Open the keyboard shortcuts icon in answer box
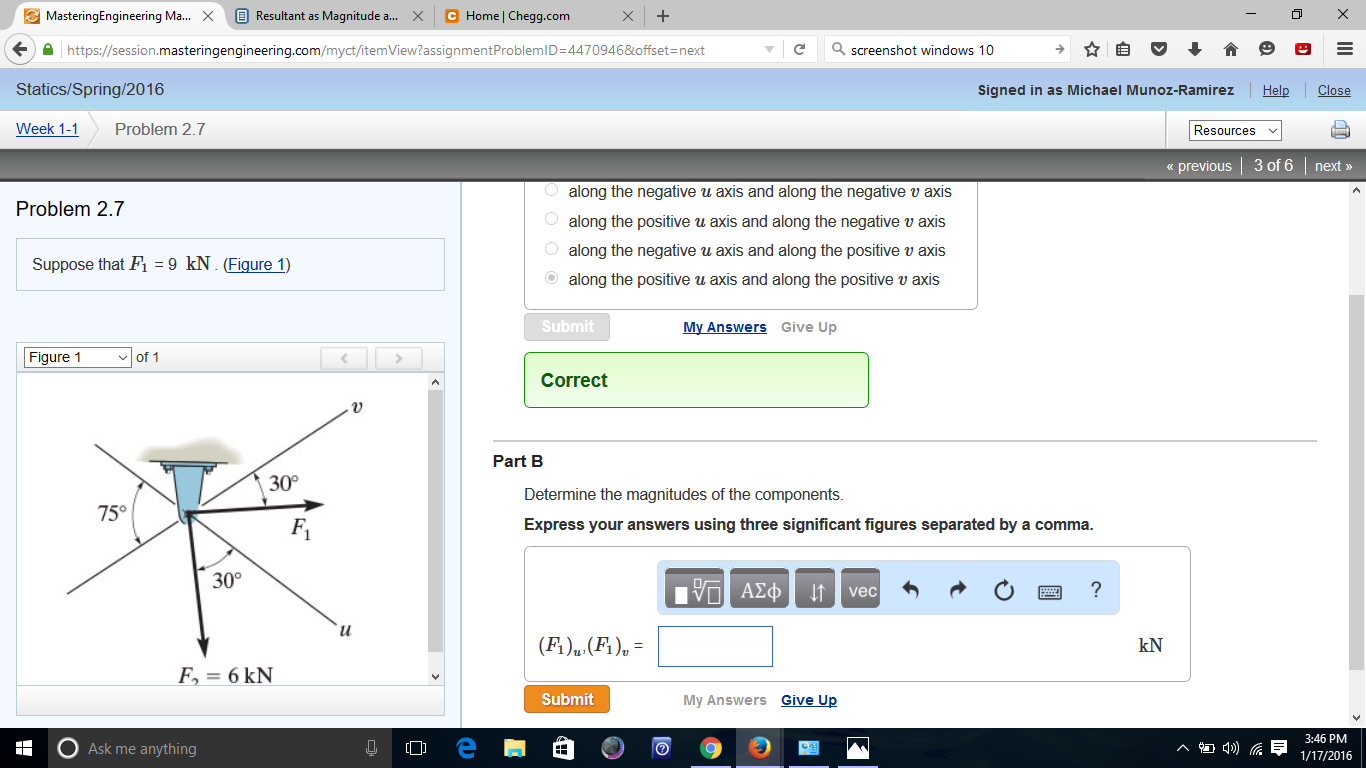Viewport: 1366px width, 768px height. click(1049, 590)
